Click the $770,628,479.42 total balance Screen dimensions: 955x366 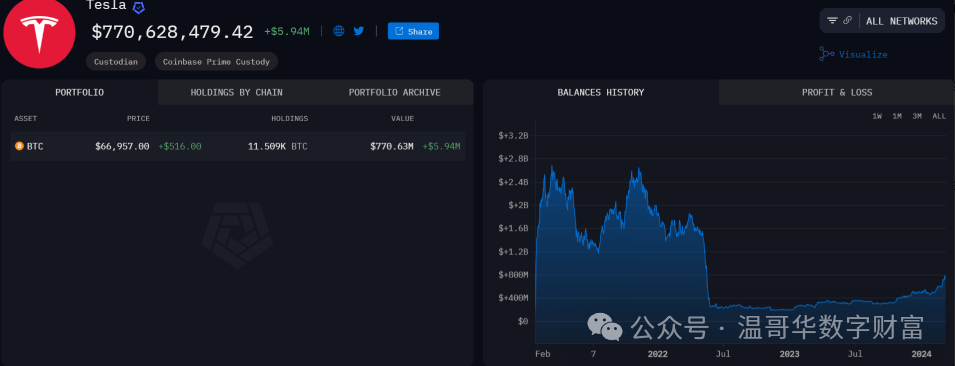pos(172,32)
